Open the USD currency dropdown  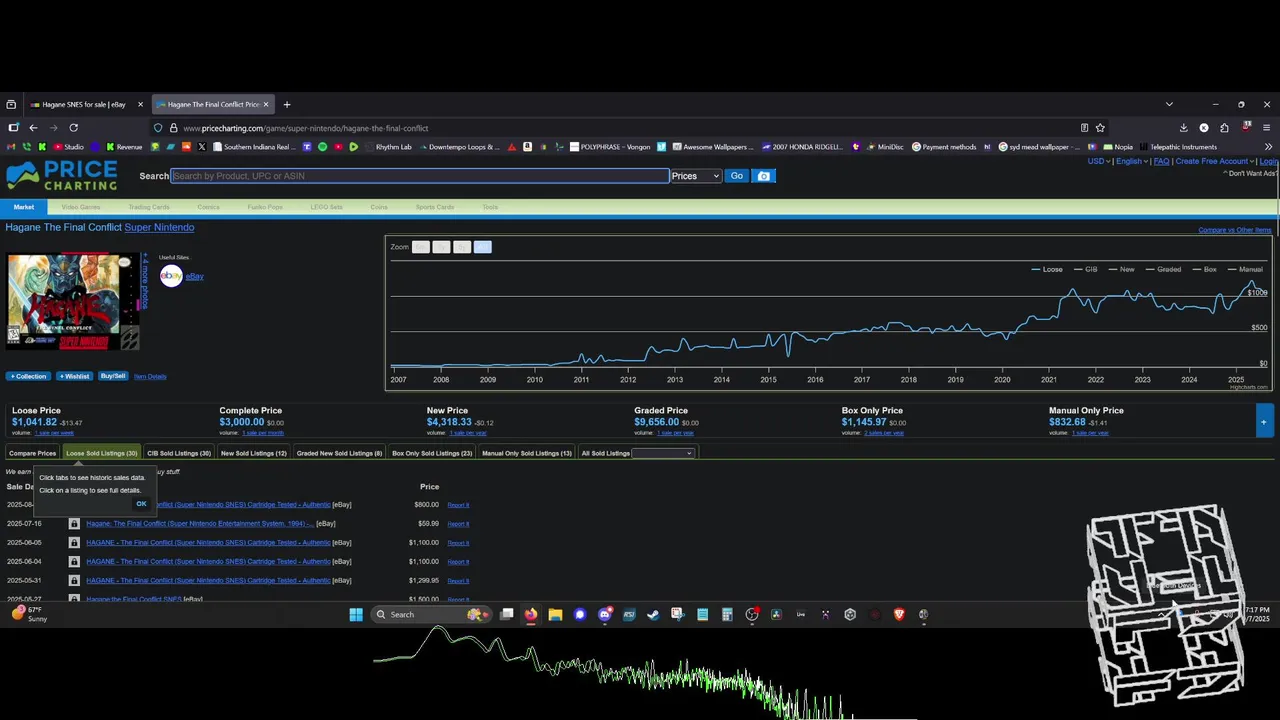click(1099, 161)
